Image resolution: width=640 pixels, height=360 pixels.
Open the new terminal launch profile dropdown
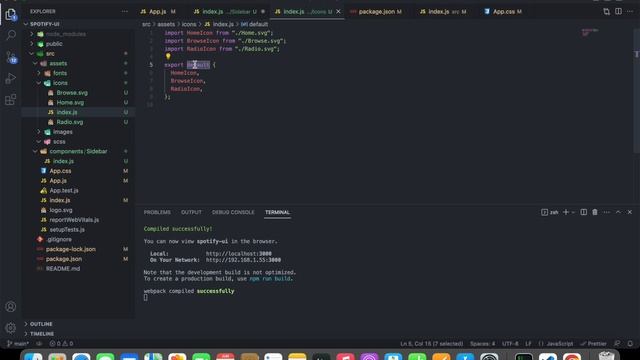click(x=573, y=212)
